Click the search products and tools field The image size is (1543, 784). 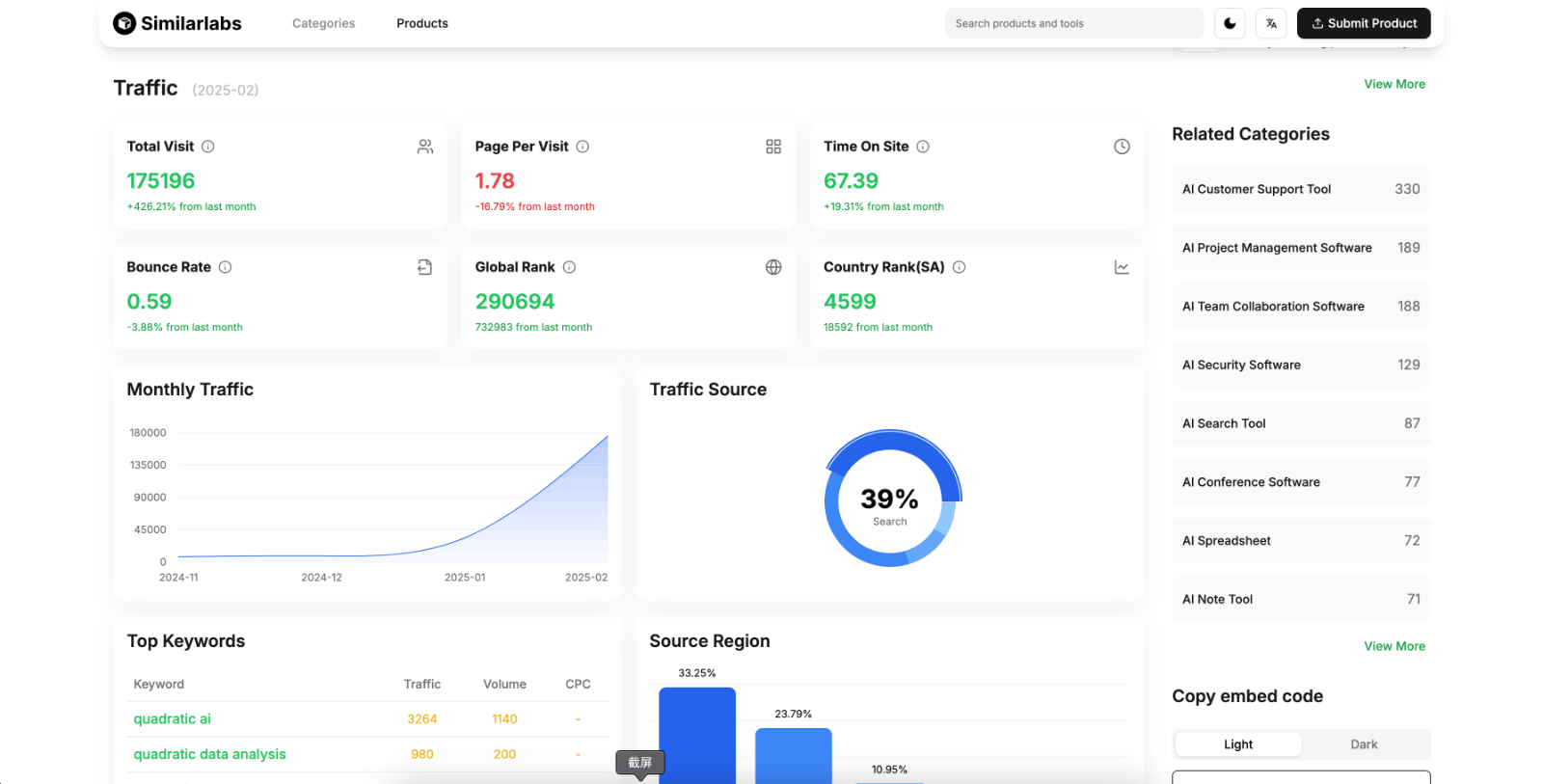point(1072,23)
